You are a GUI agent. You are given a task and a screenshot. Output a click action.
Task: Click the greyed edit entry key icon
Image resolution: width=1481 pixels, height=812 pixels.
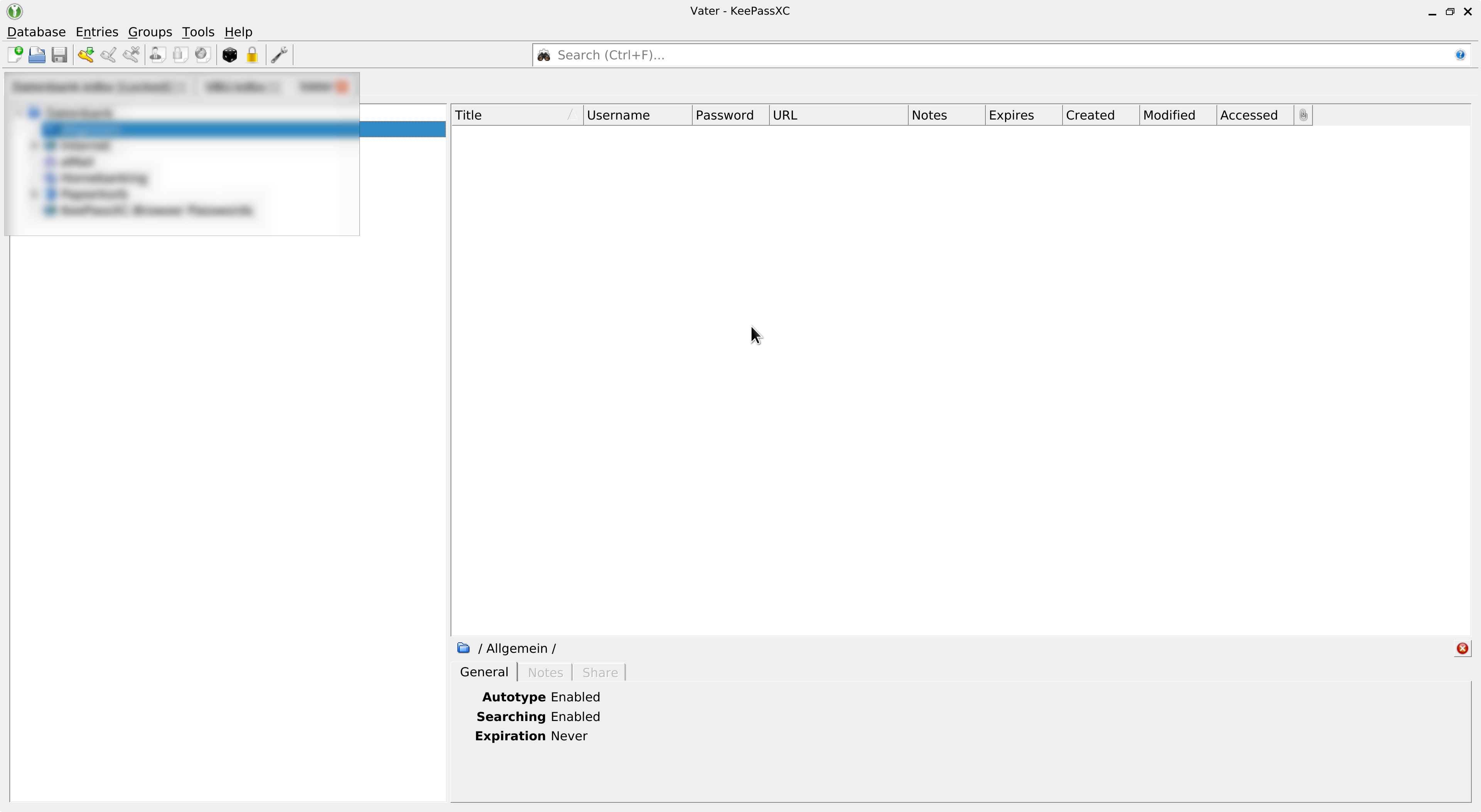[x=109, y=55]
